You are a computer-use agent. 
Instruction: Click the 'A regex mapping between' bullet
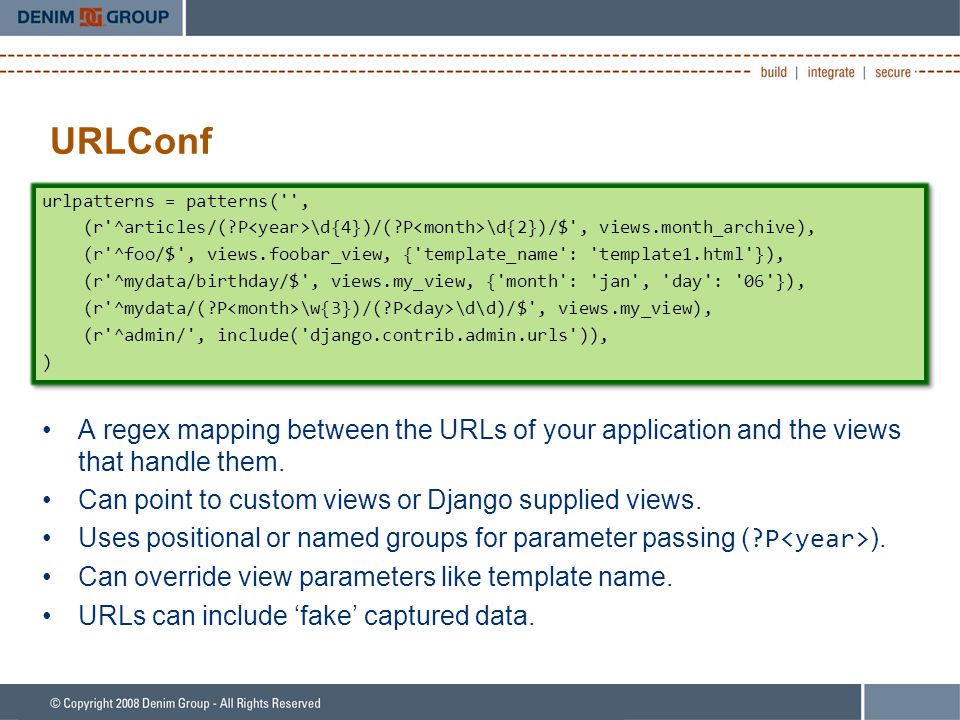(x=489, y=445)
